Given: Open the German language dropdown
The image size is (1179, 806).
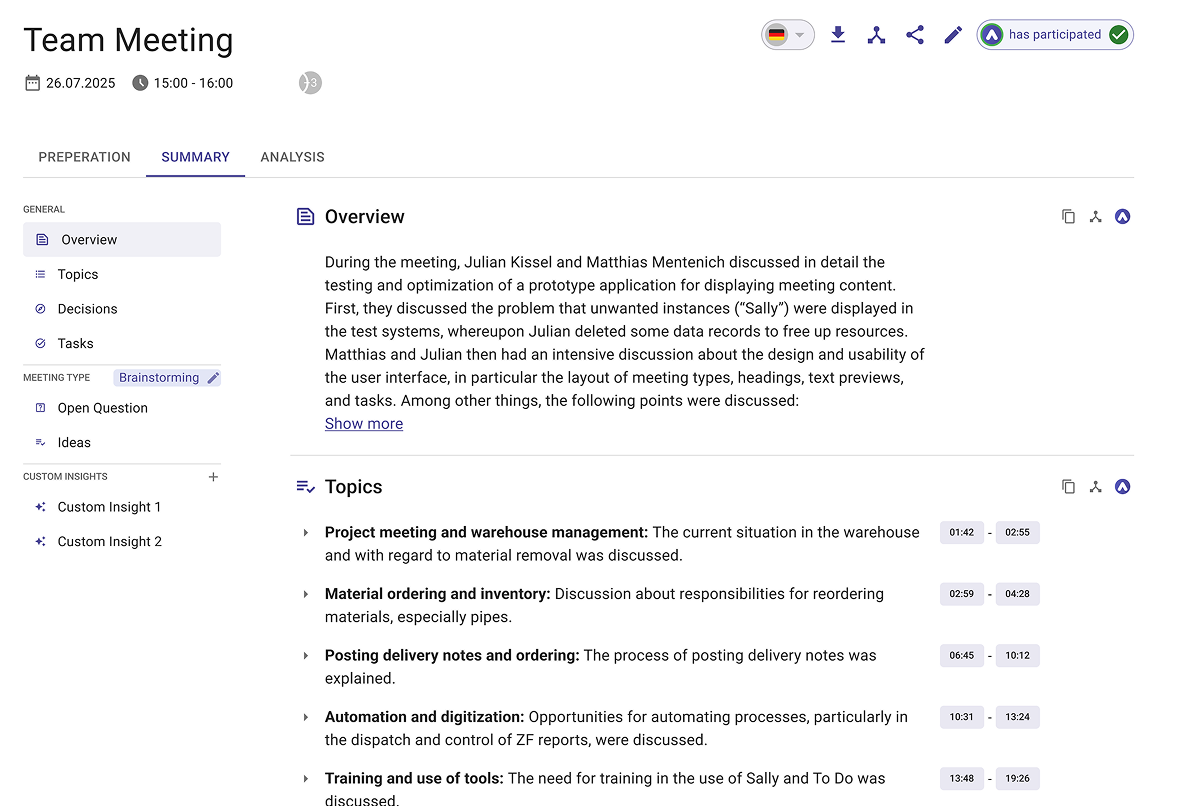Looking at the screenshot, I should coord(788,35).
